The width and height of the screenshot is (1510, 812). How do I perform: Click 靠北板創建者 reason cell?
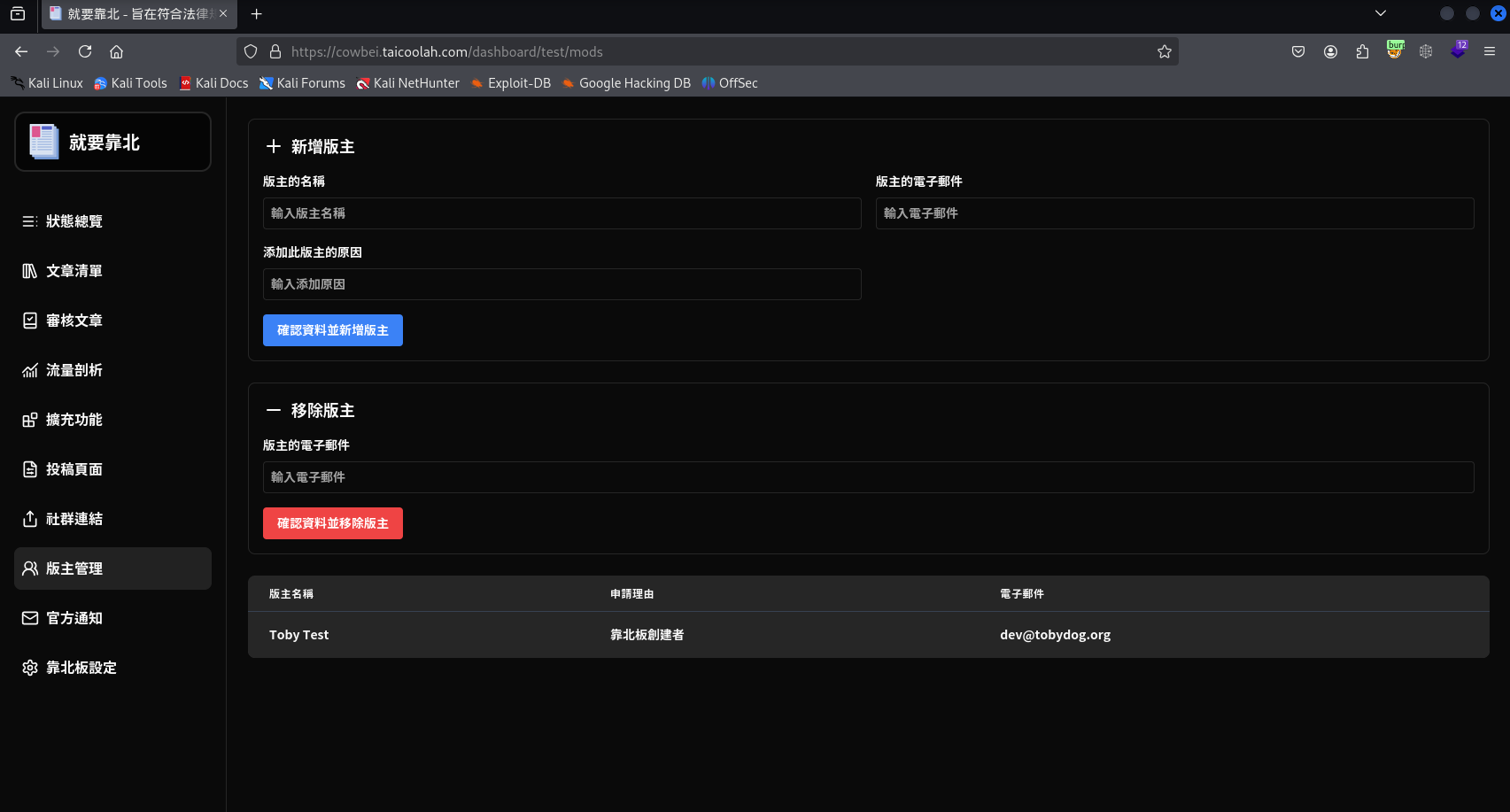pyautogui.click(x=647, y=635)
